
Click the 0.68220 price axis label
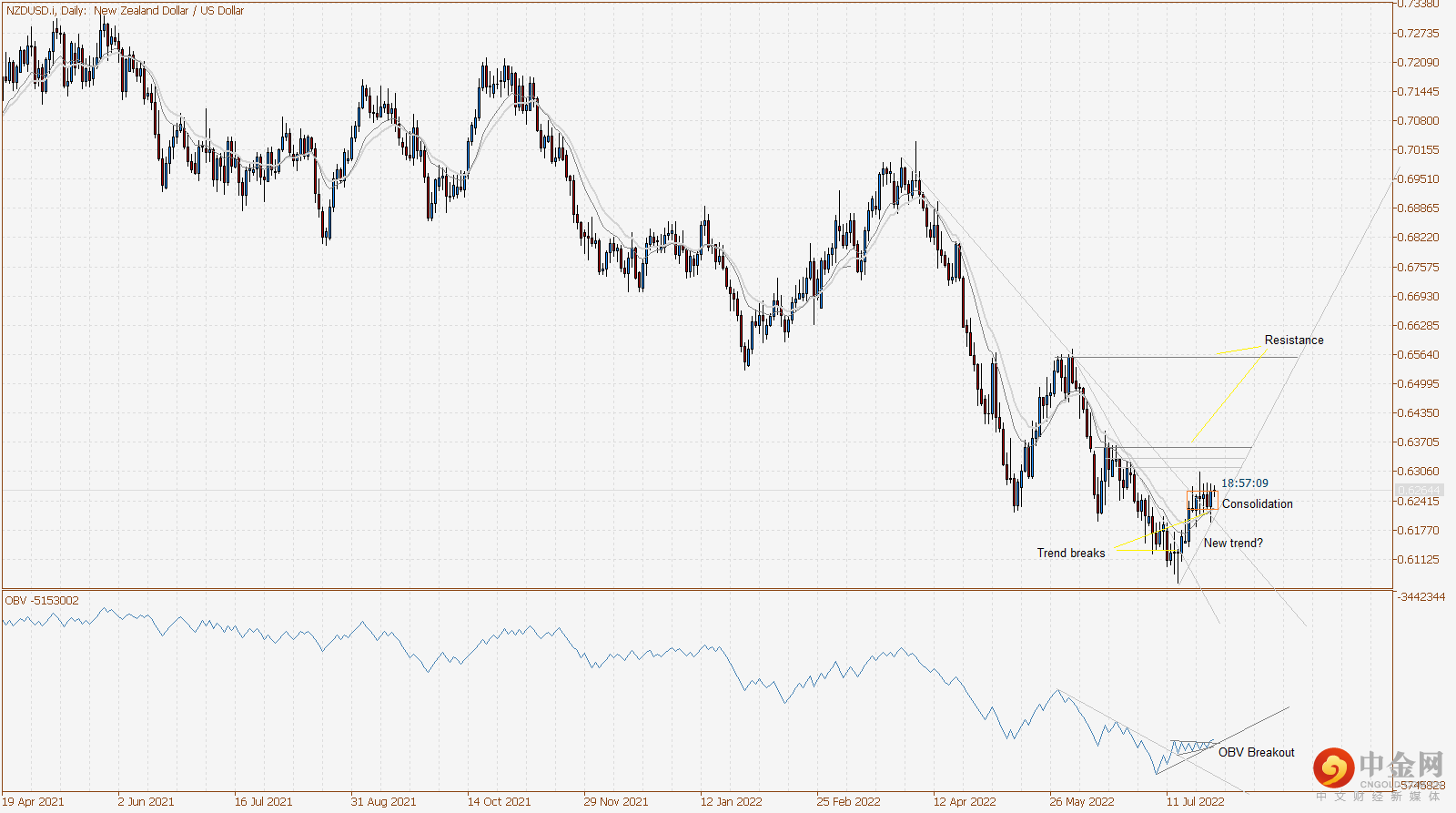(1418, 238)
